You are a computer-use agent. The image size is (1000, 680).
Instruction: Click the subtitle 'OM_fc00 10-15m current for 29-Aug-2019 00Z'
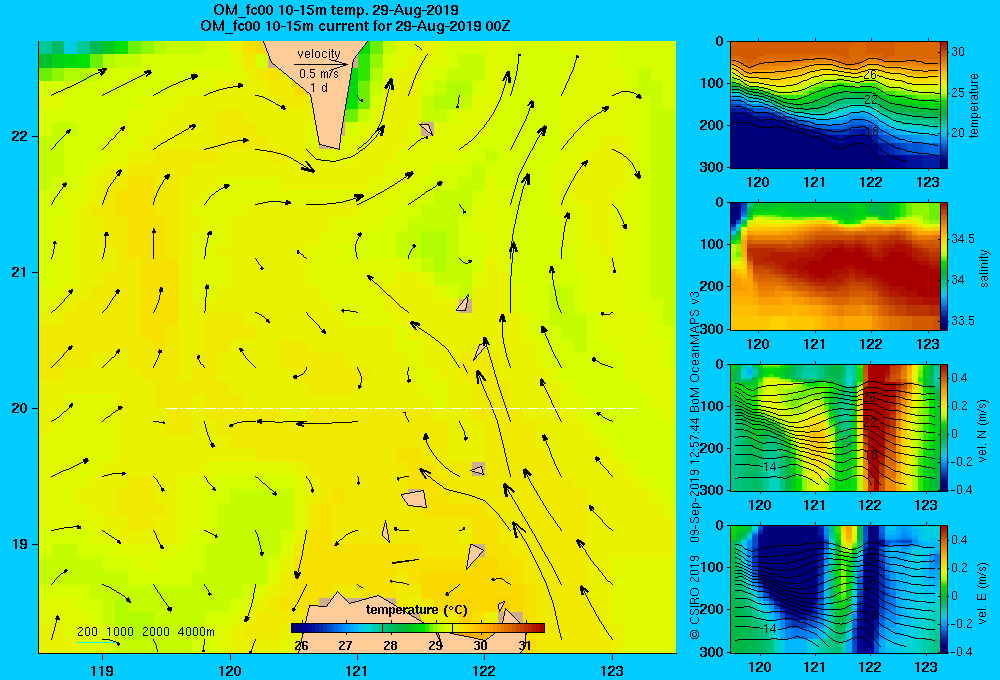pyautogui.click(x=355, y=26)
